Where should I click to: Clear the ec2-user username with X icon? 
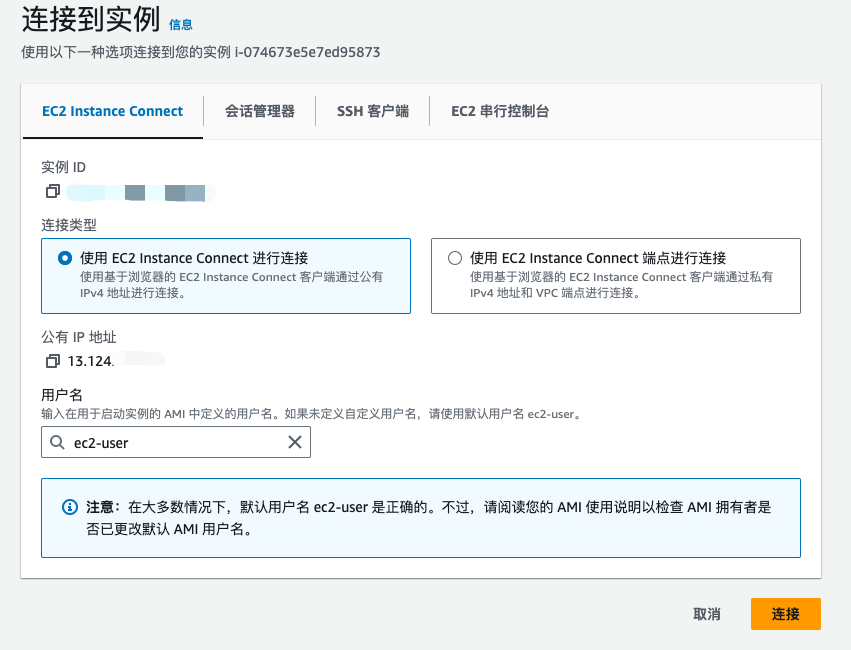295,442
